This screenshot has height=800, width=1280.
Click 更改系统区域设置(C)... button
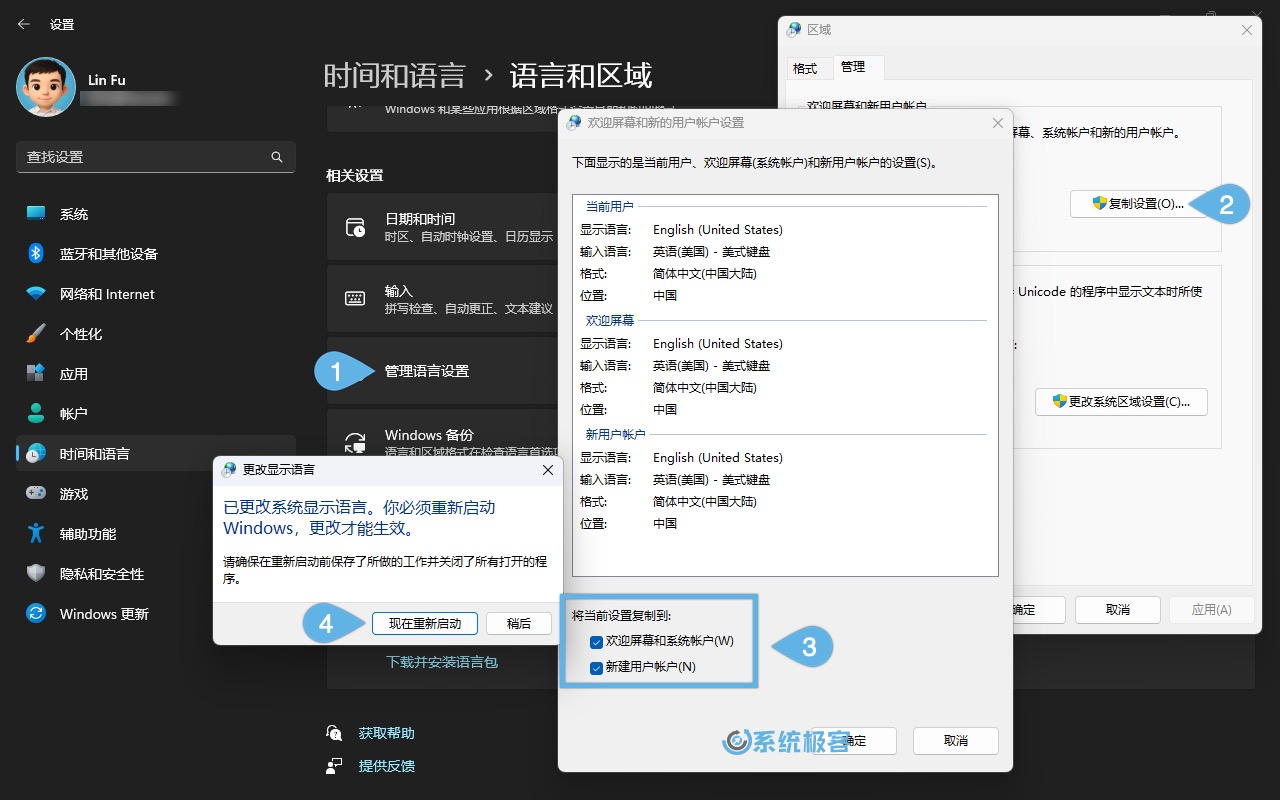coord(1121,402)
